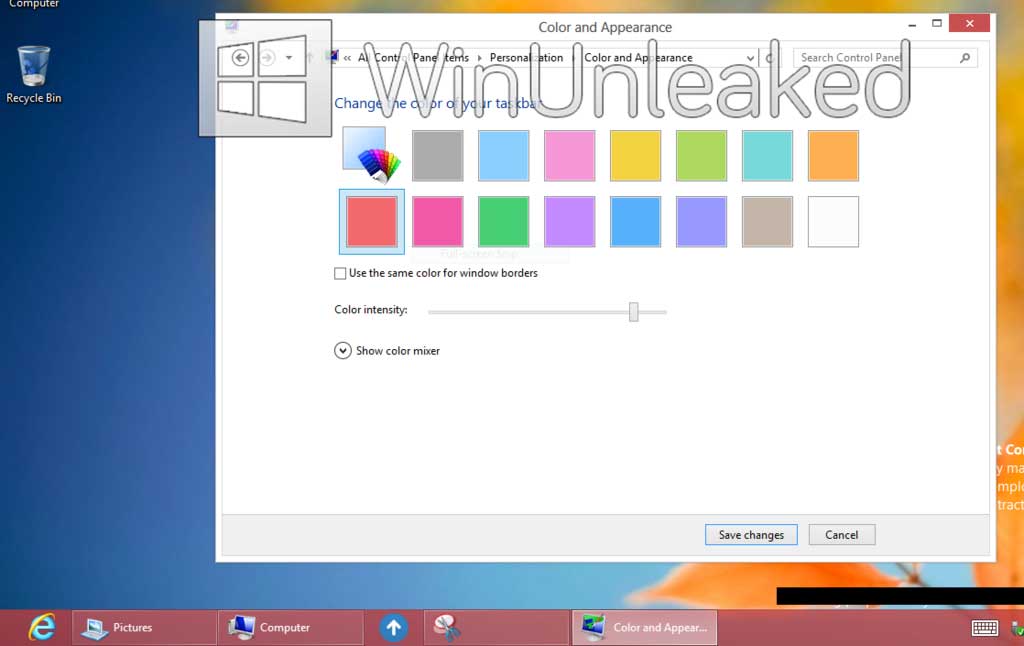
Task: Click the Back navigation arrow
Action: (x=240, y=58)
